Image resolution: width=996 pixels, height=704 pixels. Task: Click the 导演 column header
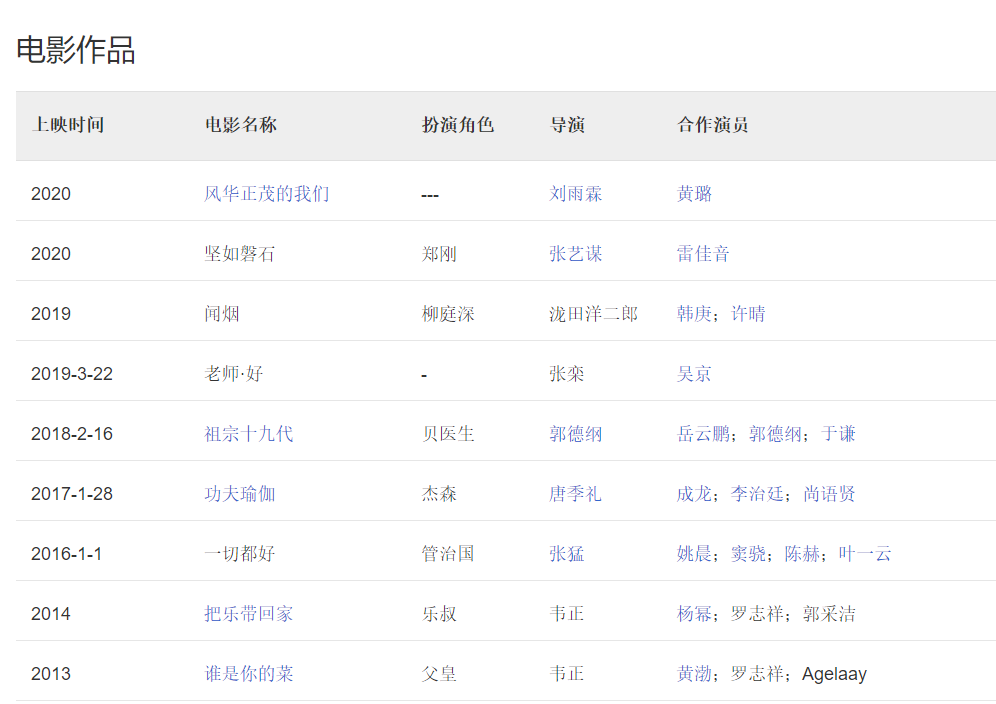[x=567, y=125]
